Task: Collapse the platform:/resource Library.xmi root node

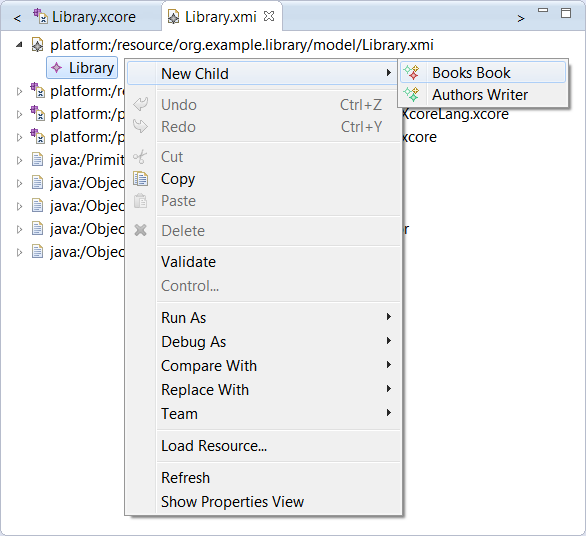Action: click(19, 45)
